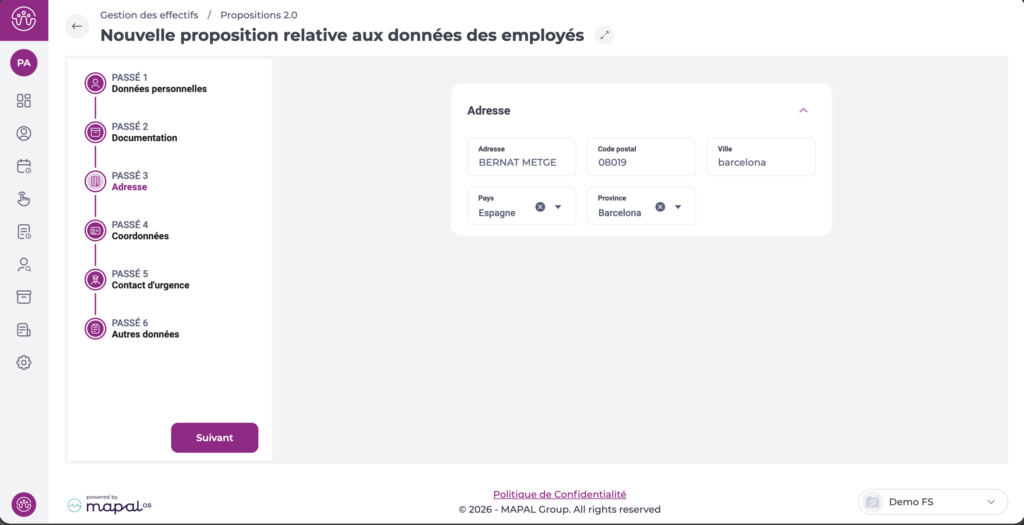The width and height of the screenshot is (1024, 525).
Task: Clear the Province selection Barcelona
Action: point(660,207)
